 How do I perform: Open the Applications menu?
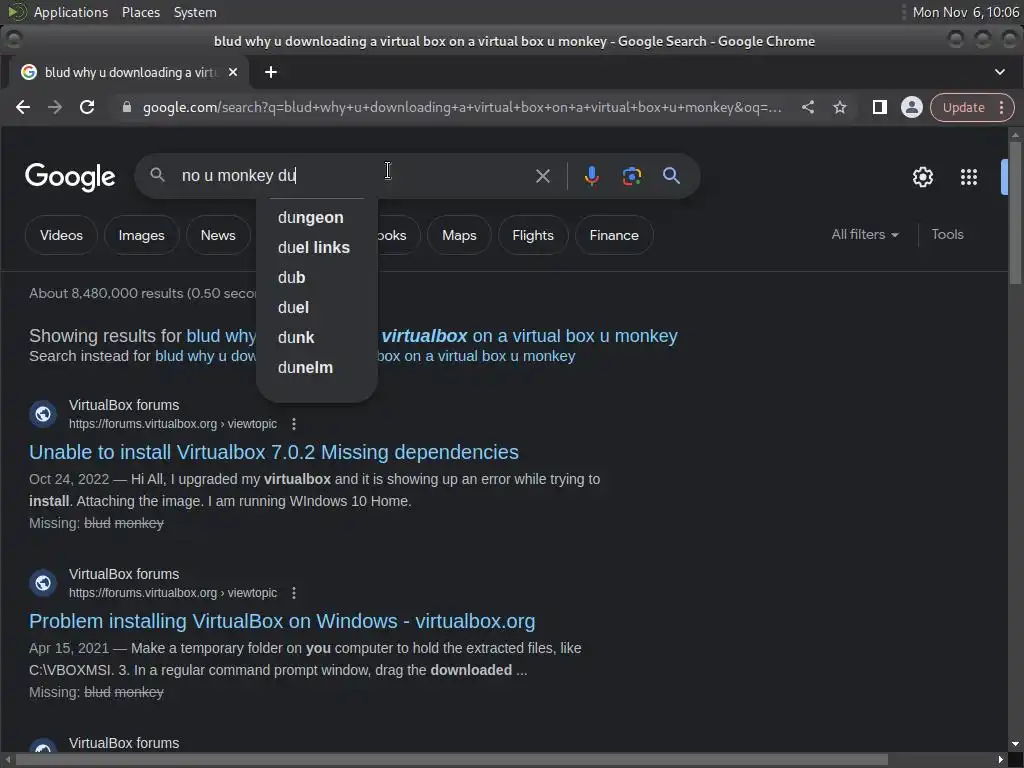71,12
